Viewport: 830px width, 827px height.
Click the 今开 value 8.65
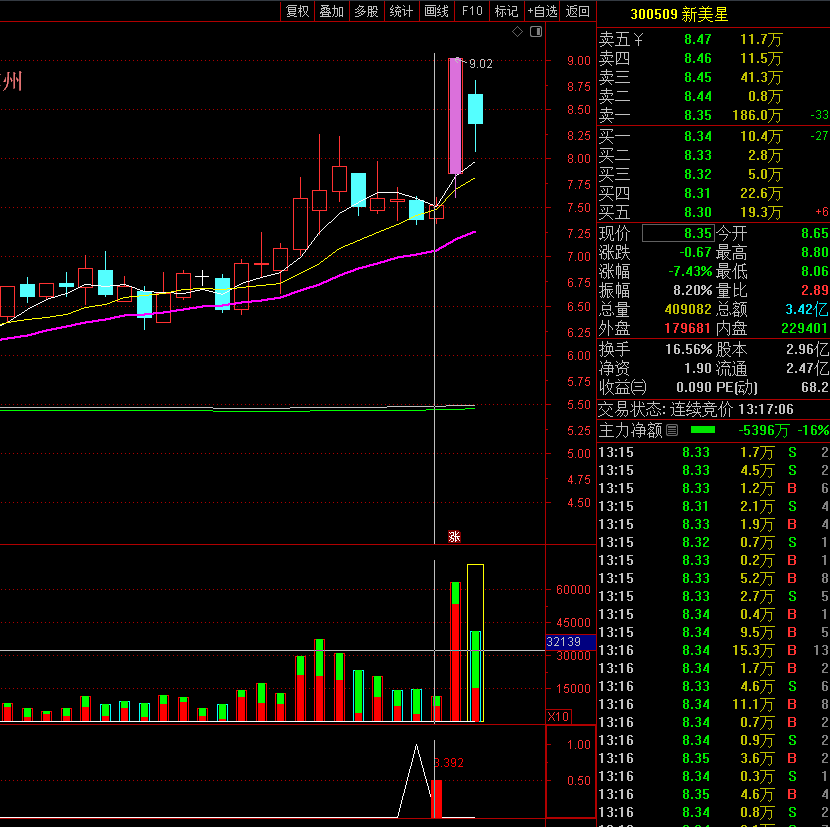point(815,233)
